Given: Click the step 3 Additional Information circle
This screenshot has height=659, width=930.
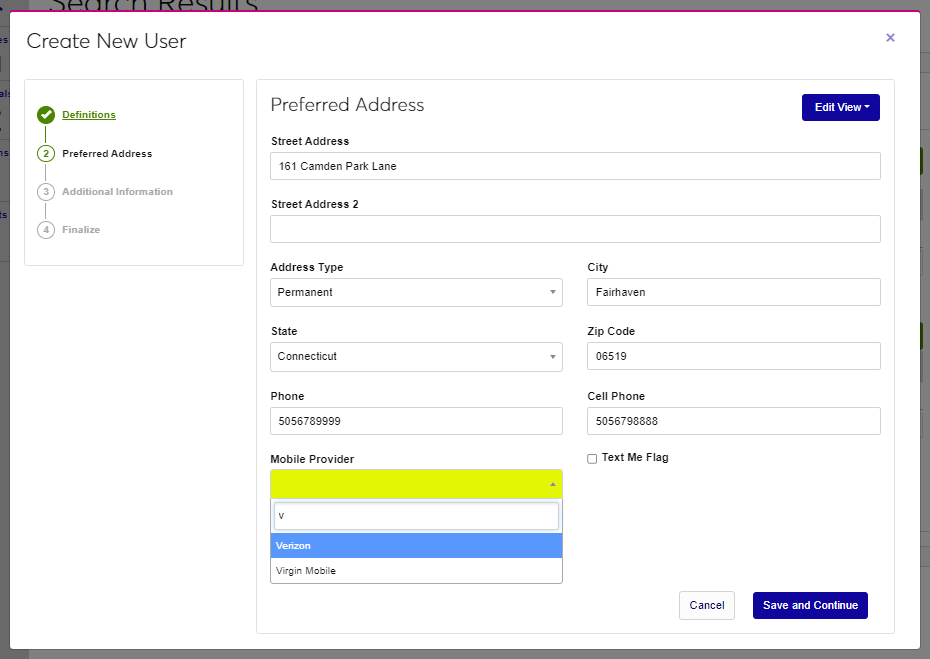Looking at the screenshot, I should [x=46, y=192].
